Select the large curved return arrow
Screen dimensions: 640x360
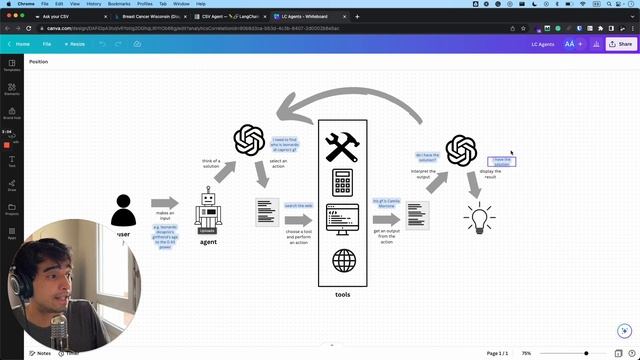tap(349, 106)
